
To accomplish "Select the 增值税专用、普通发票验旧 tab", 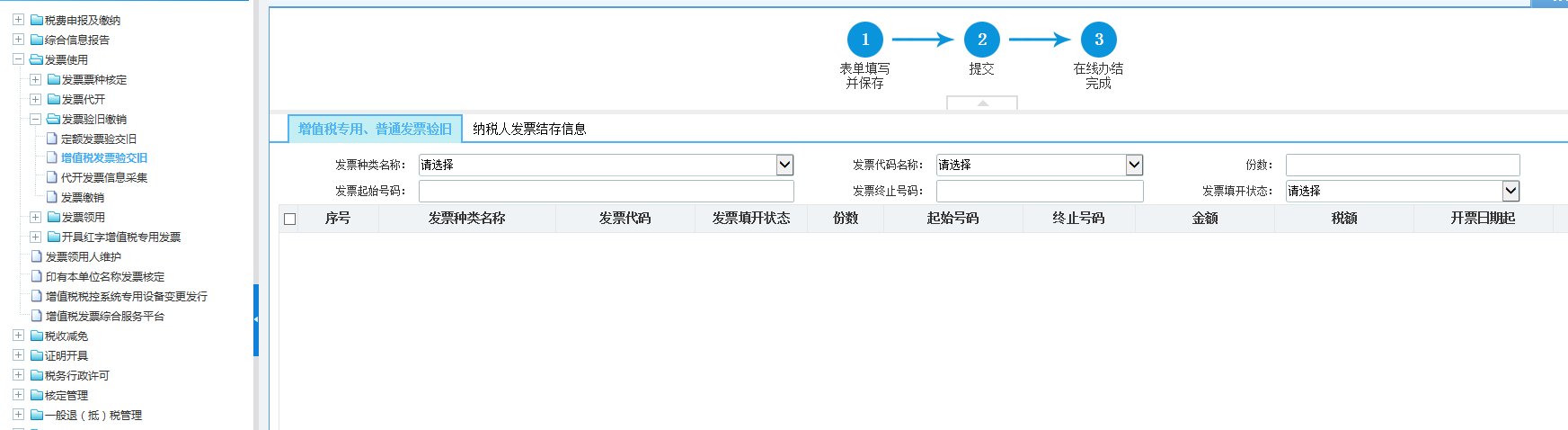I will pos(375,129).
